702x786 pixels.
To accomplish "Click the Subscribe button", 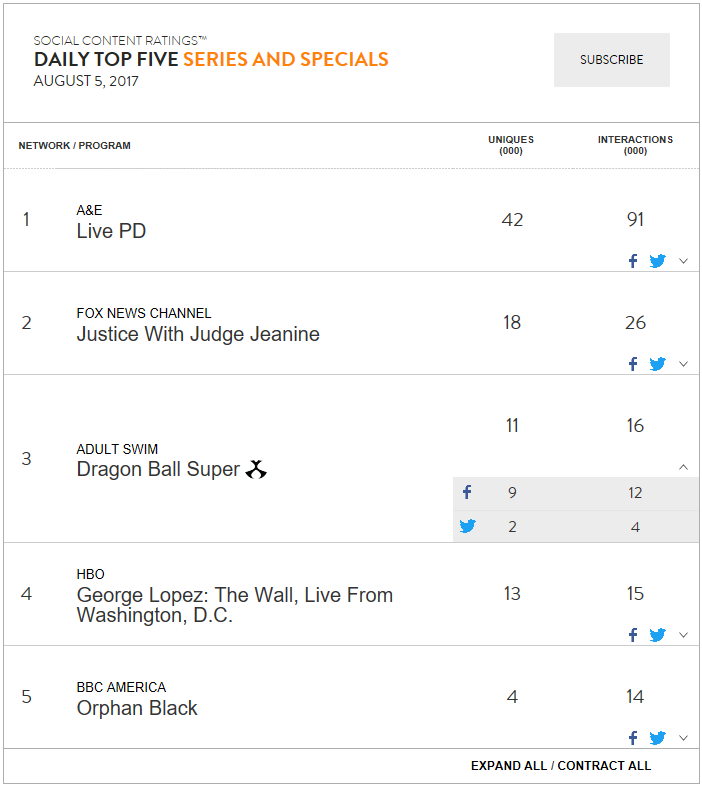I will pyautogui.click(x=612, y=60).
